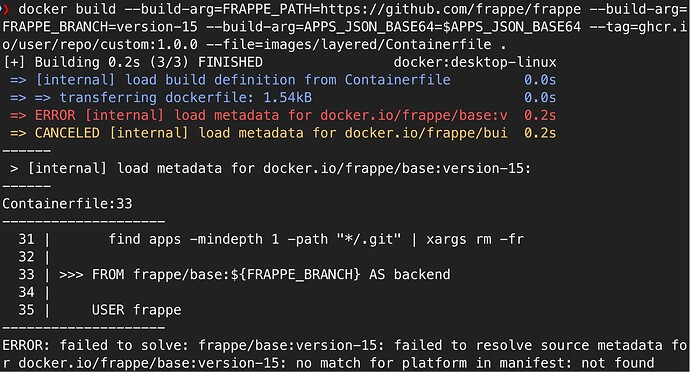Viewport: 690px width, 372px height.
Task: Click the docker:desktop-linux context label
Action: pos(475,62)
